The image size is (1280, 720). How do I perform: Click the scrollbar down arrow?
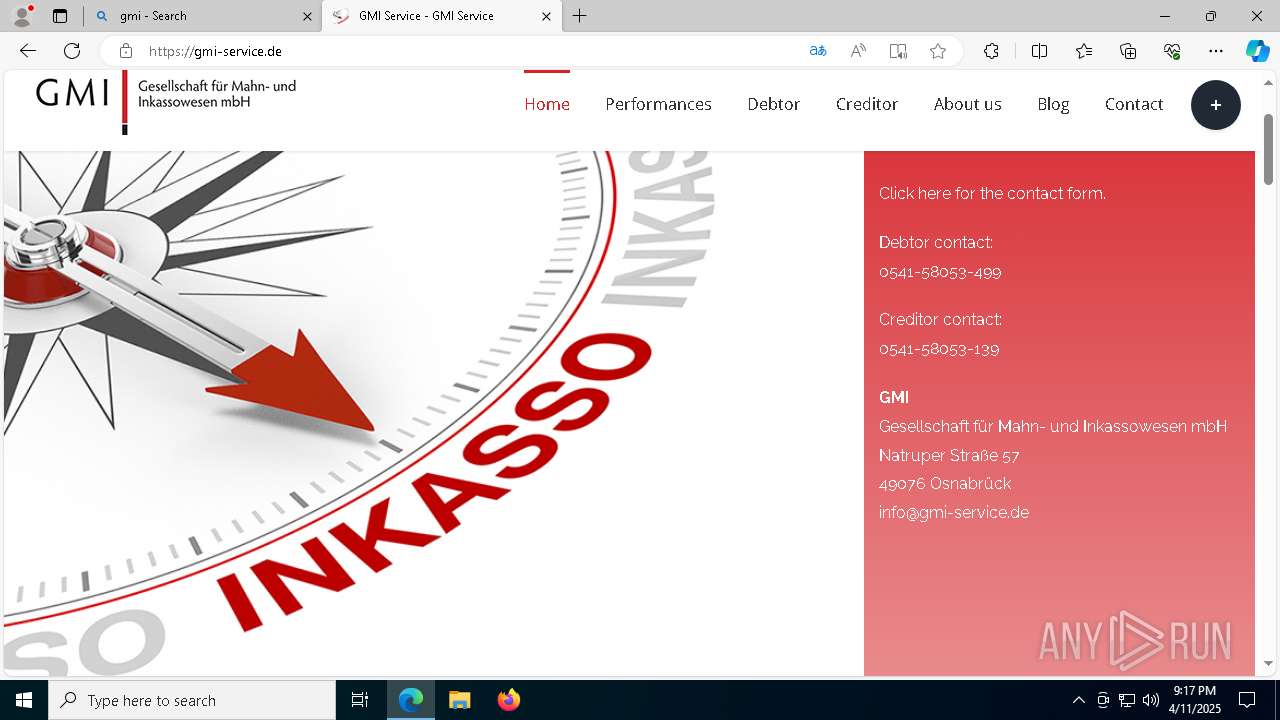coord(1269,663)
